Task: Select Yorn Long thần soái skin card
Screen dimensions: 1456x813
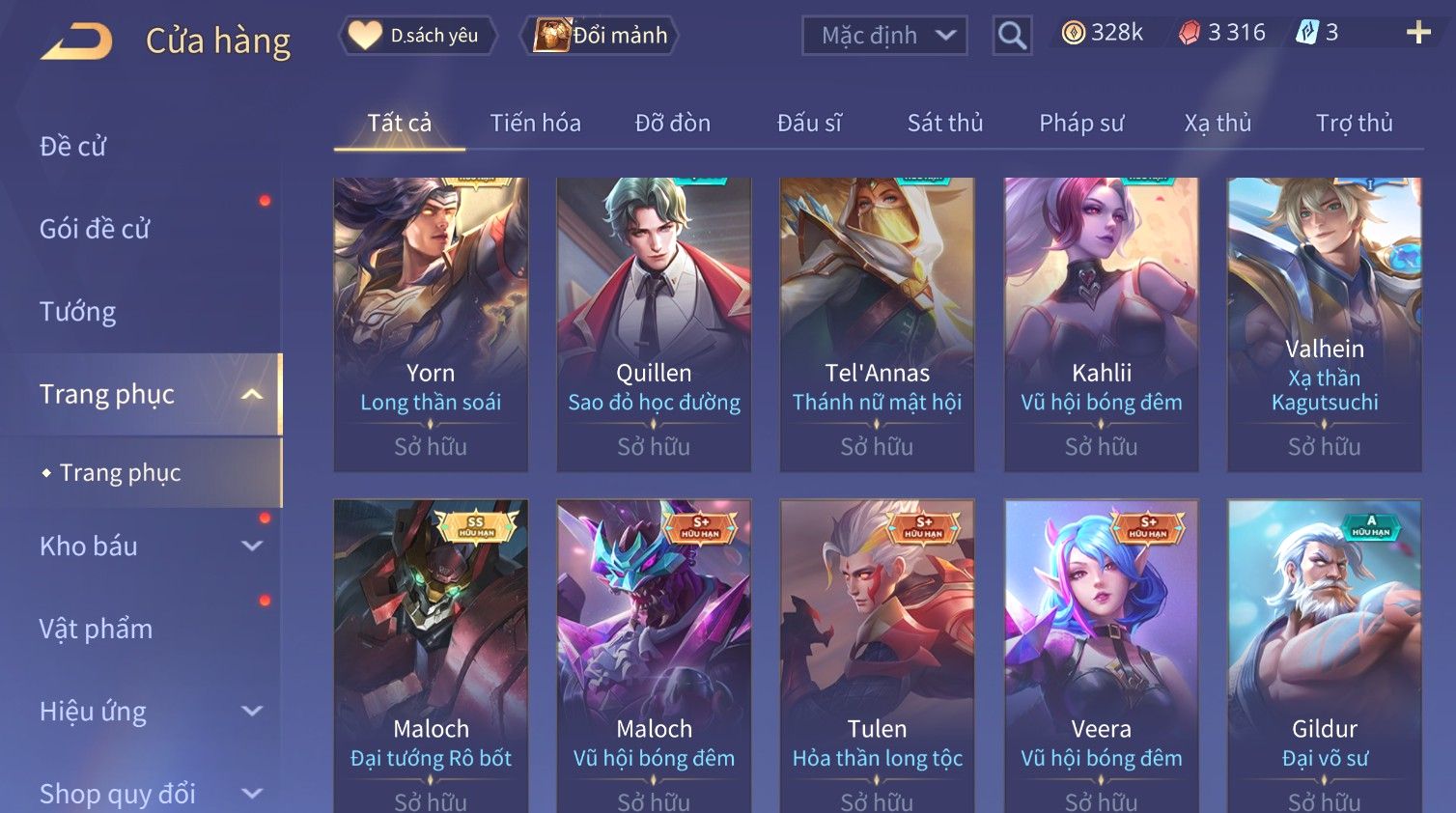Action: point(431,324)
